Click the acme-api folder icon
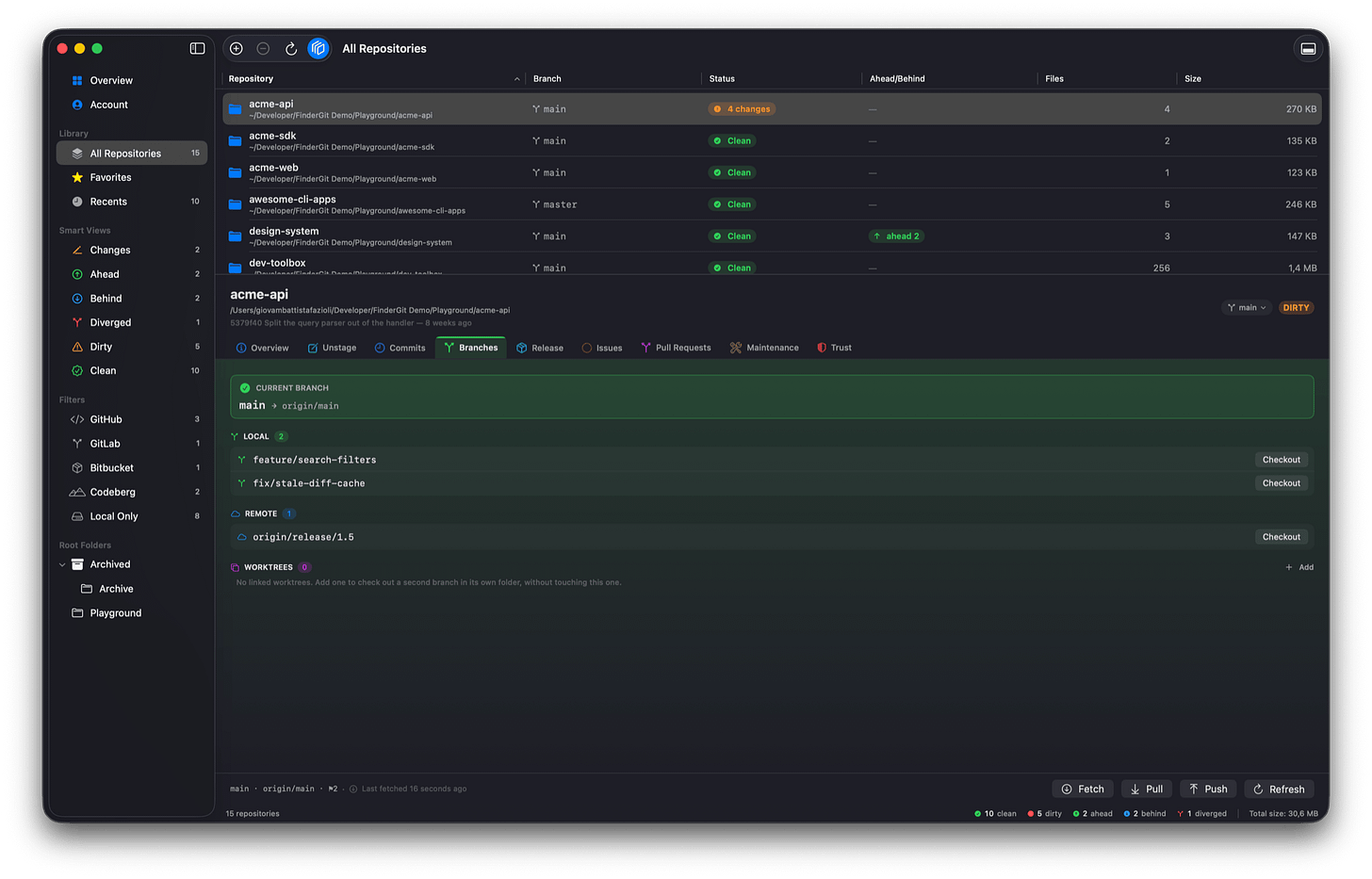Image resolution: width=1372 pixels, height=879 pixels. (236, 109)
